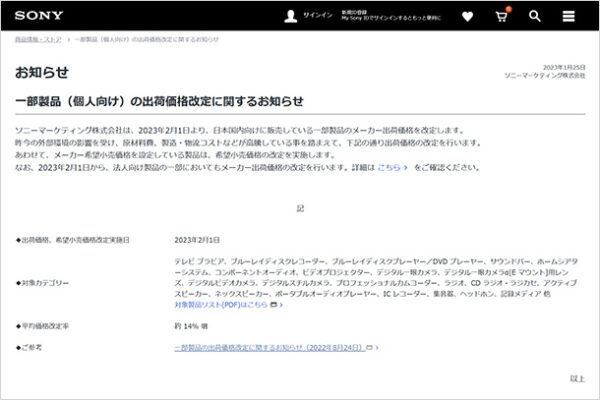Click the 商品情報・ストア breadcrumb link
The height and width of the screenshot is (400, 600).
38,39
